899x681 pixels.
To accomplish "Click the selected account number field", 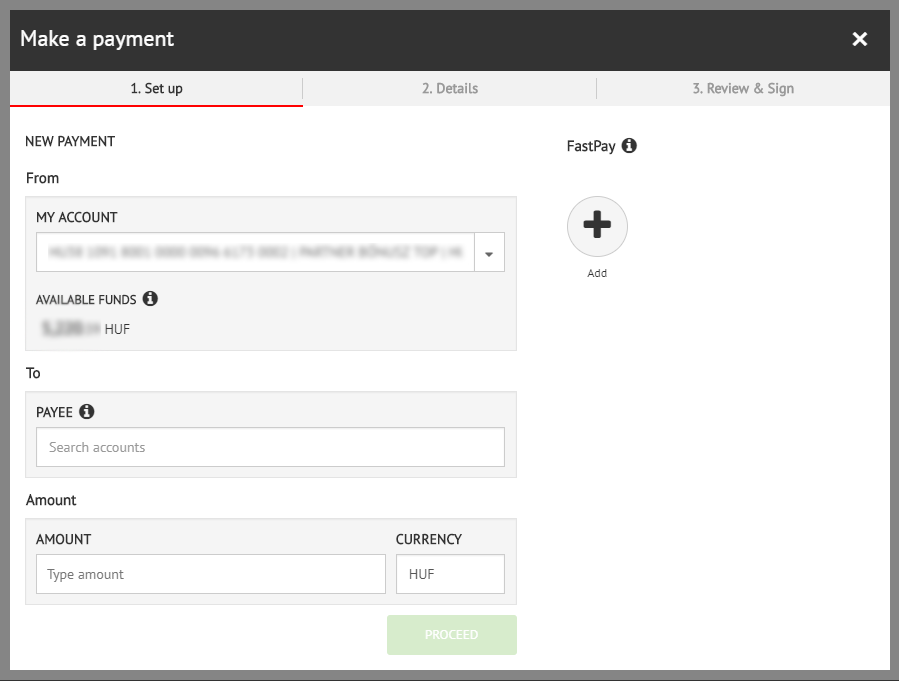I will pyautogui.click(x=255, y=253).
